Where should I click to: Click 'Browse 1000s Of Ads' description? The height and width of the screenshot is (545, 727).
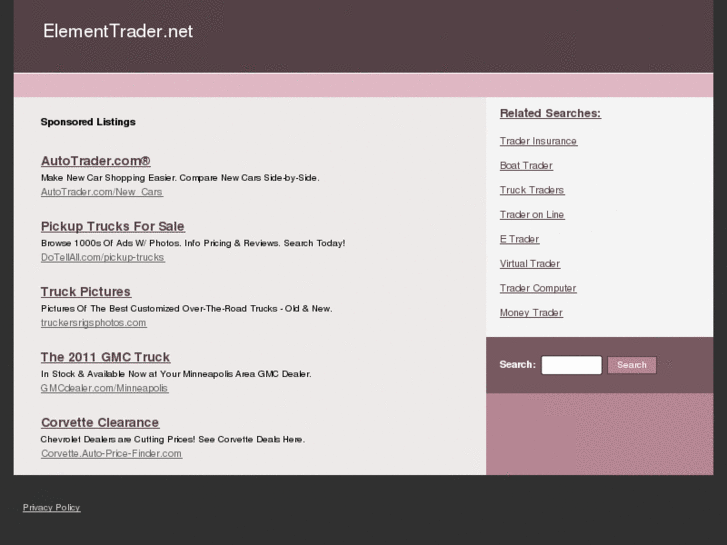193,243
